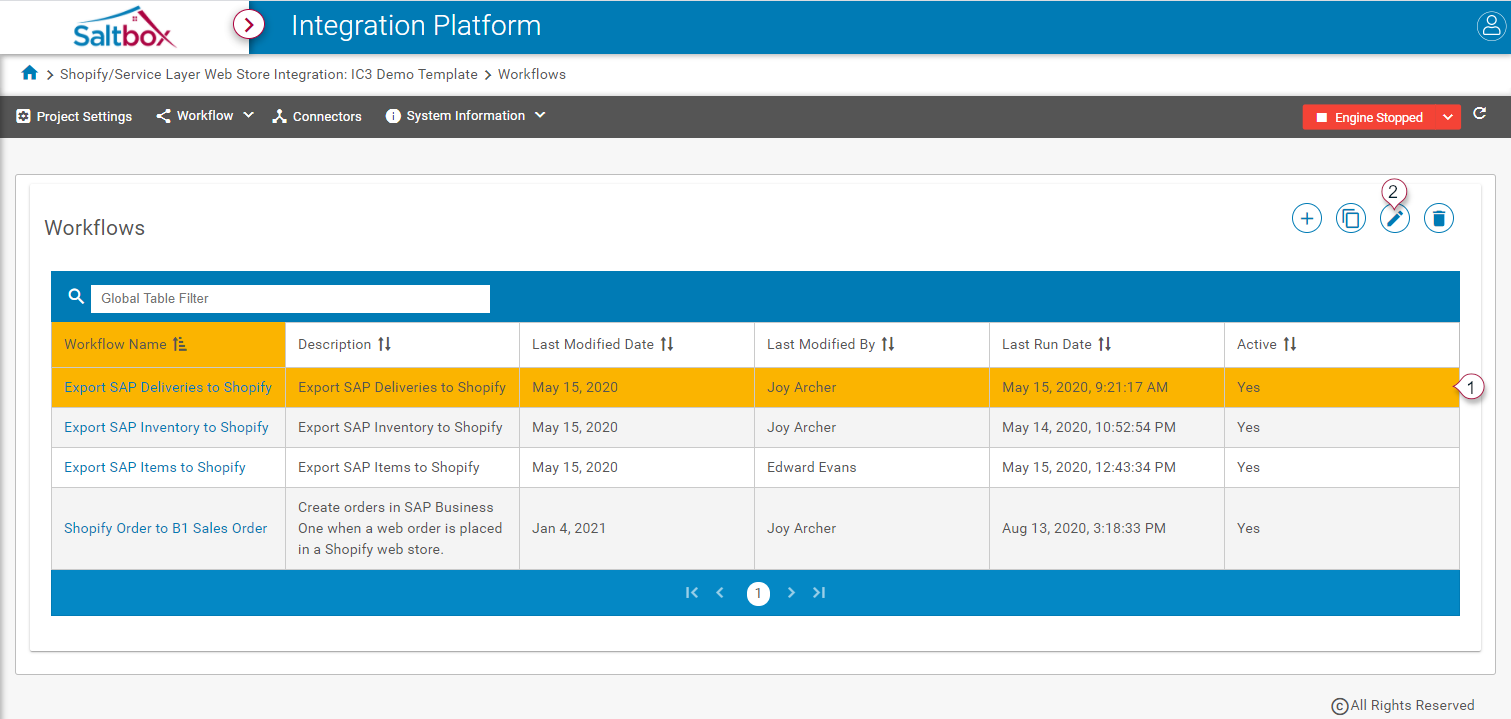Click the Saltbox logo
The width and height of the screenshot is (1511, 719).
[125, 27]
